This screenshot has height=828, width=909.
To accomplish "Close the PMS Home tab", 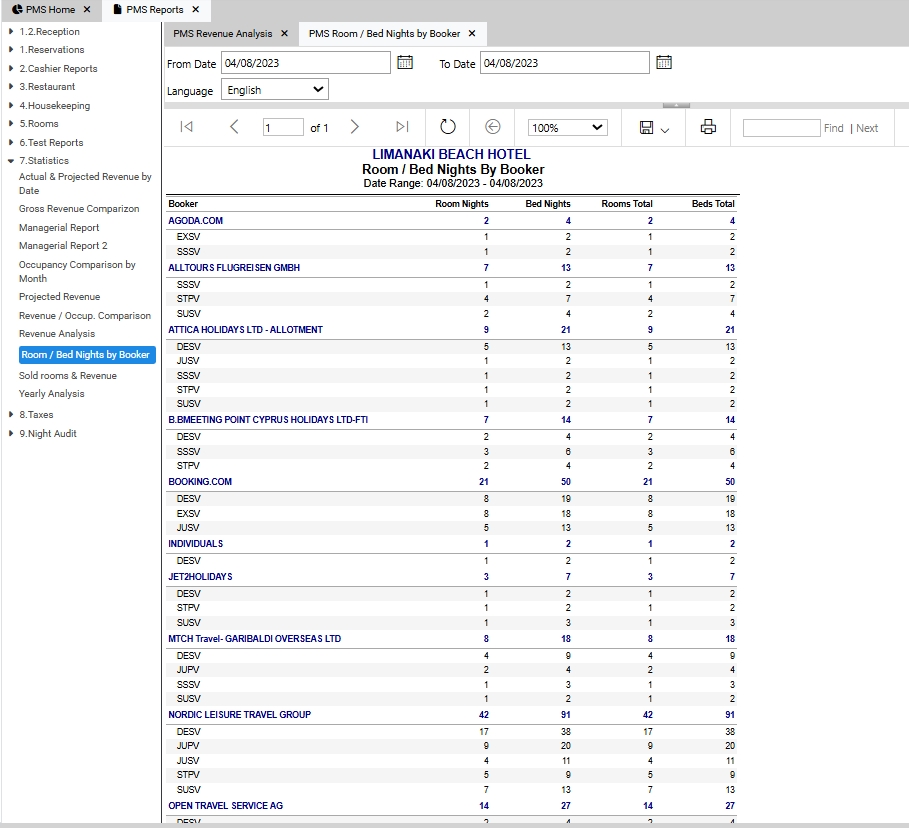I will tap(87, 9).
